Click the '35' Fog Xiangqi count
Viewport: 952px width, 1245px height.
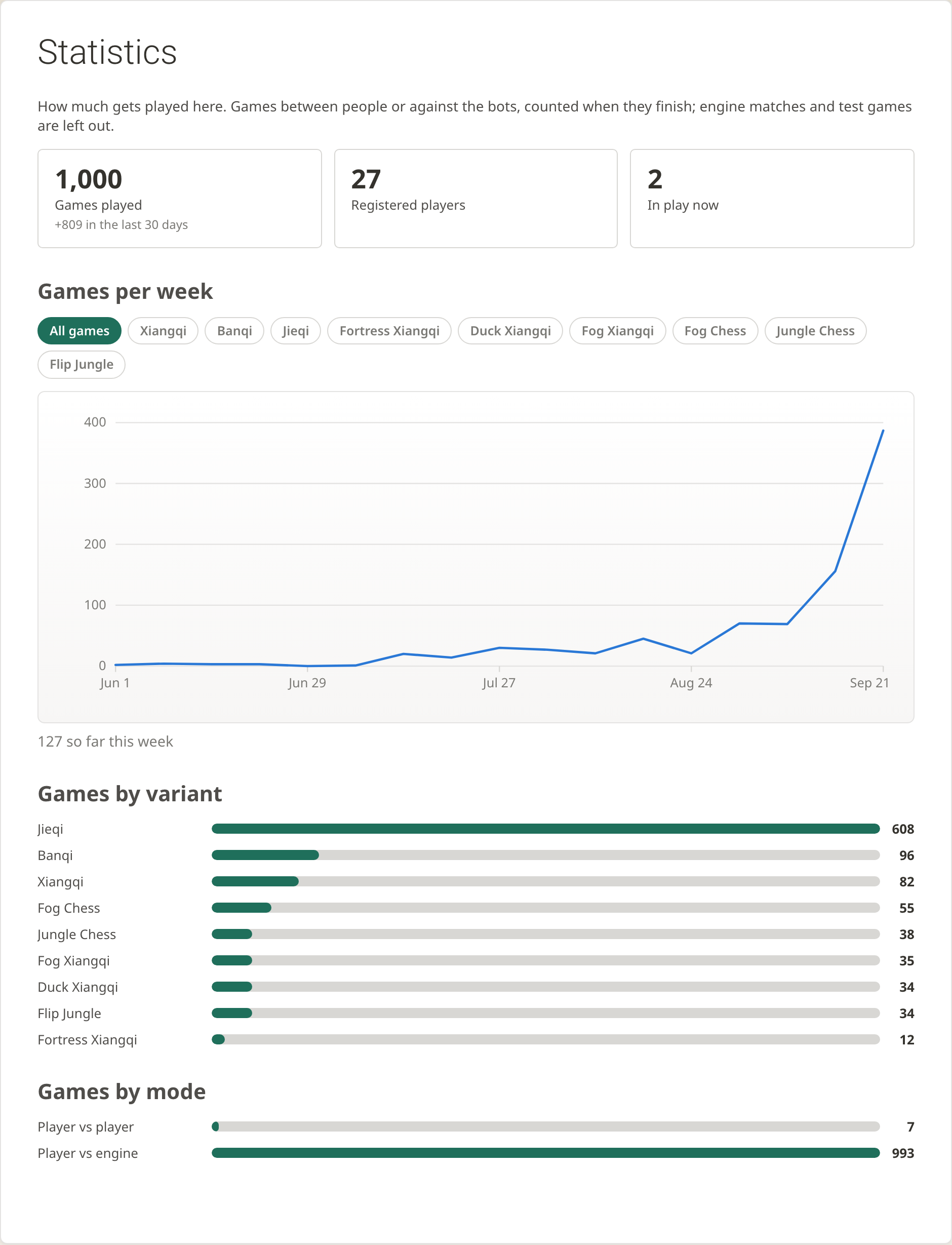click(906, 960)
